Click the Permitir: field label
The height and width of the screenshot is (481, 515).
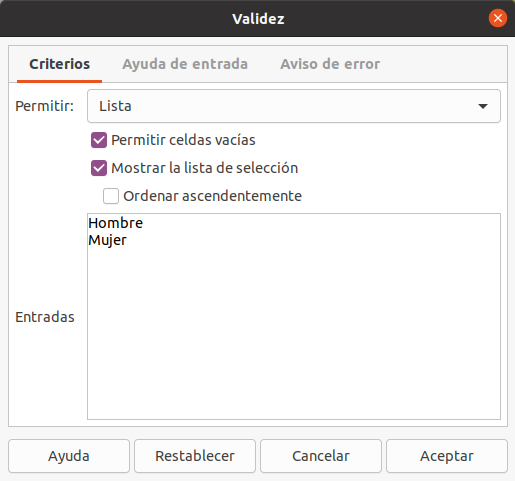44,106
